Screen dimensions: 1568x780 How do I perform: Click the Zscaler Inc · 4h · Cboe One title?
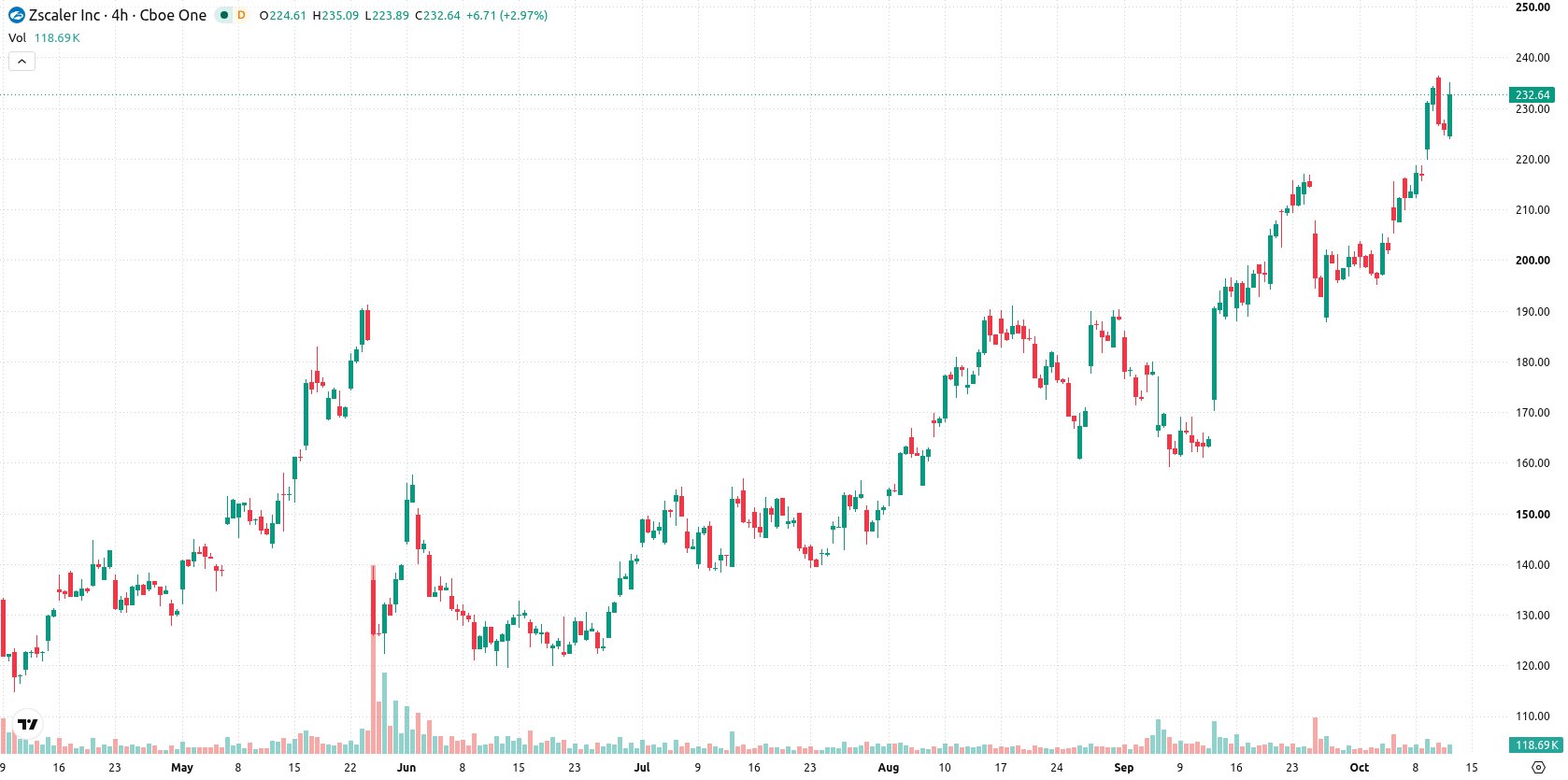point(118,15)
